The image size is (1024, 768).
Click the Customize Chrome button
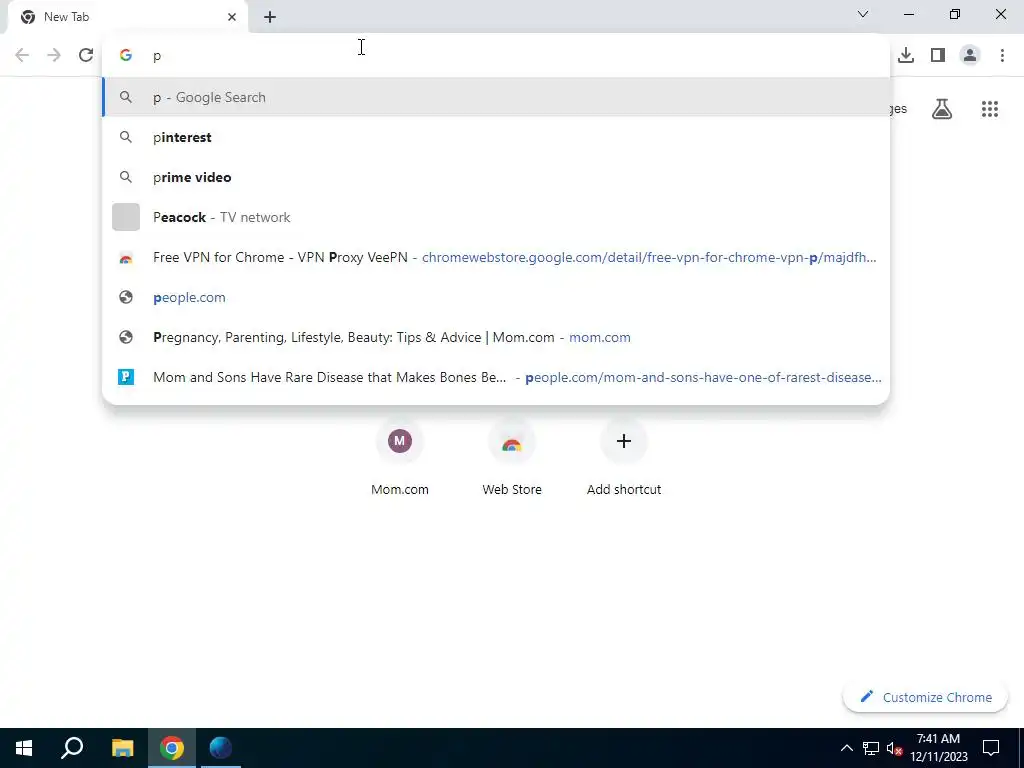(925, 697)
